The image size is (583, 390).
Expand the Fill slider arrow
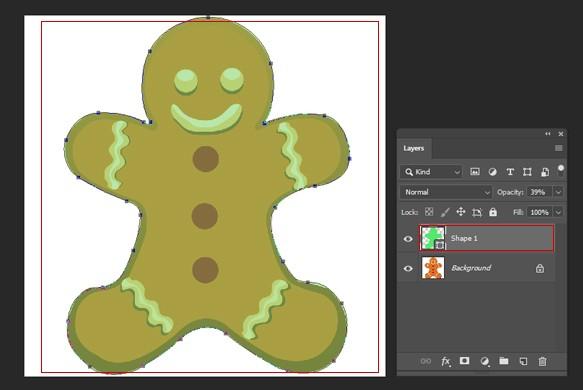[558, 212]
